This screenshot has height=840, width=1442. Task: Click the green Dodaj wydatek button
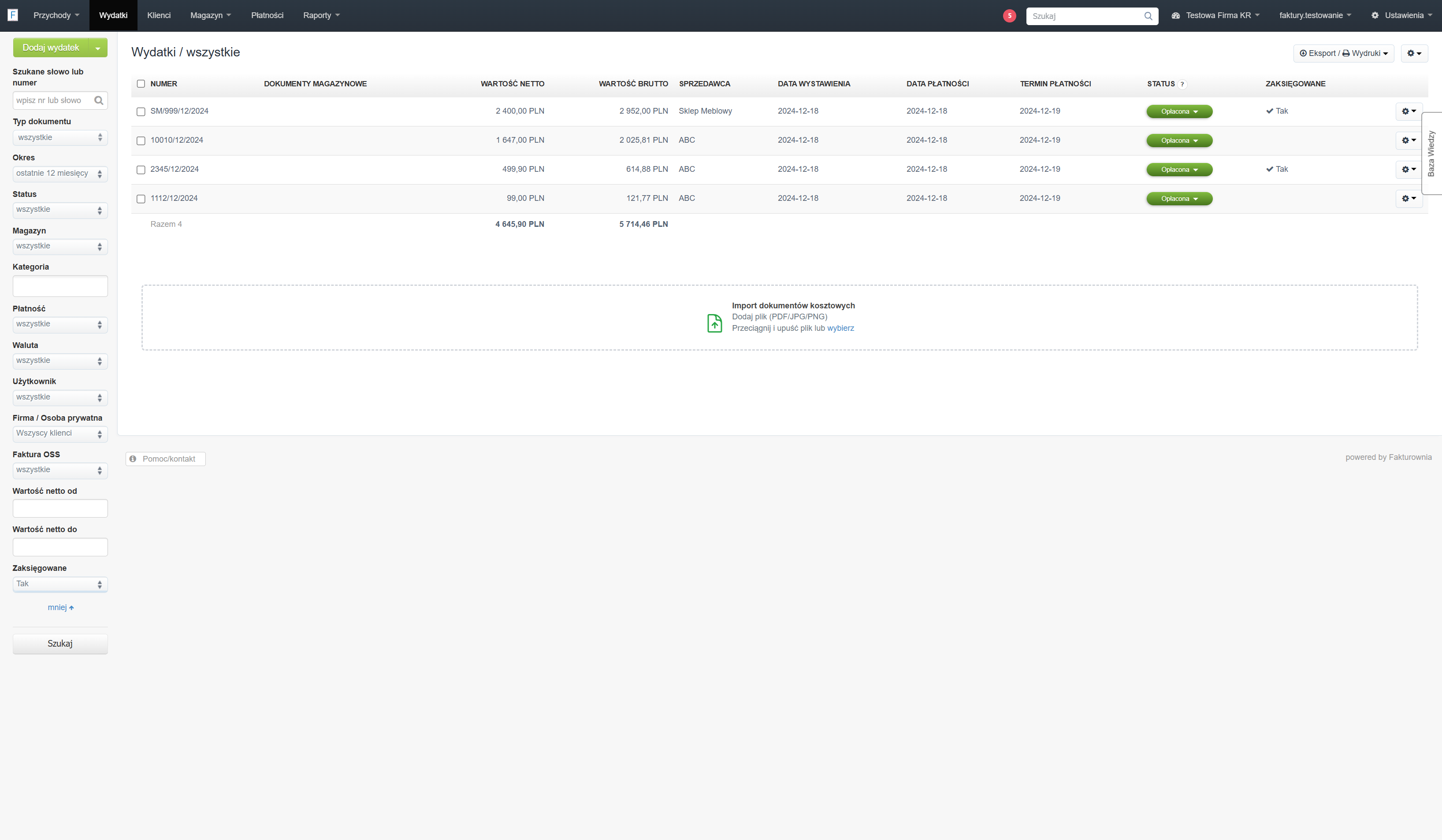pos(51,48)
